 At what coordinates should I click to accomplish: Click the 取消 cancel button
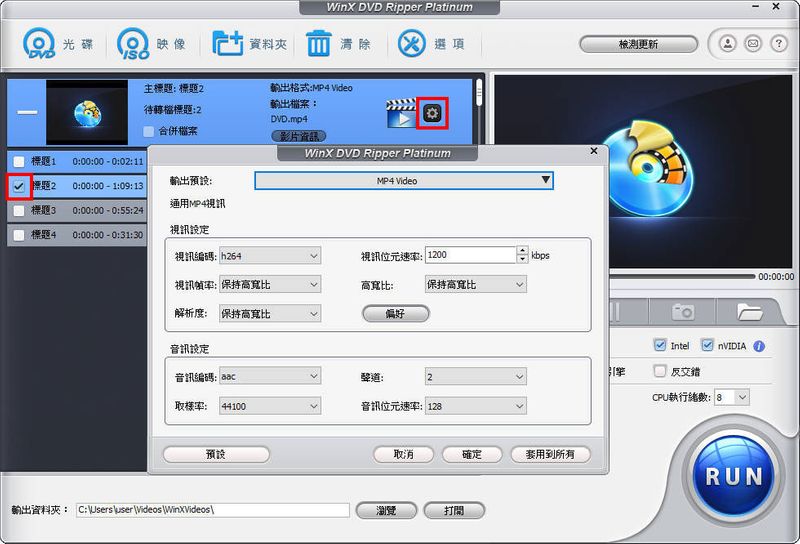[x=404, y=454]
